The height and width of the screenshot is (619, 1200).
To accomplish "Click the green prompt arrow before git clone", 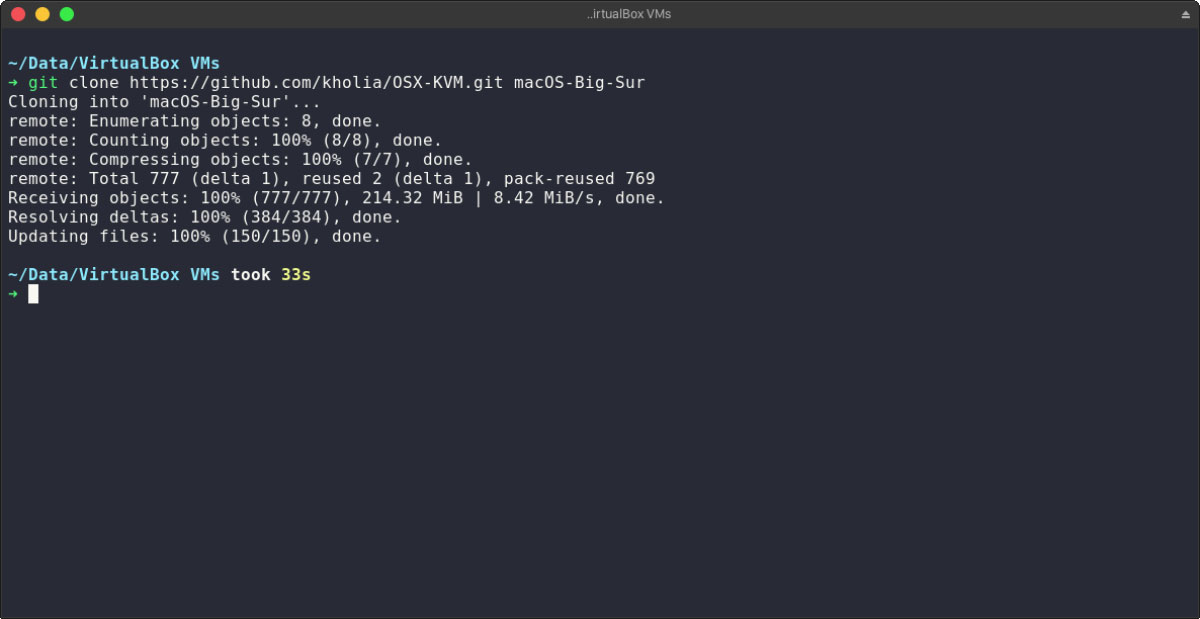I will click(x=13, y=83).
